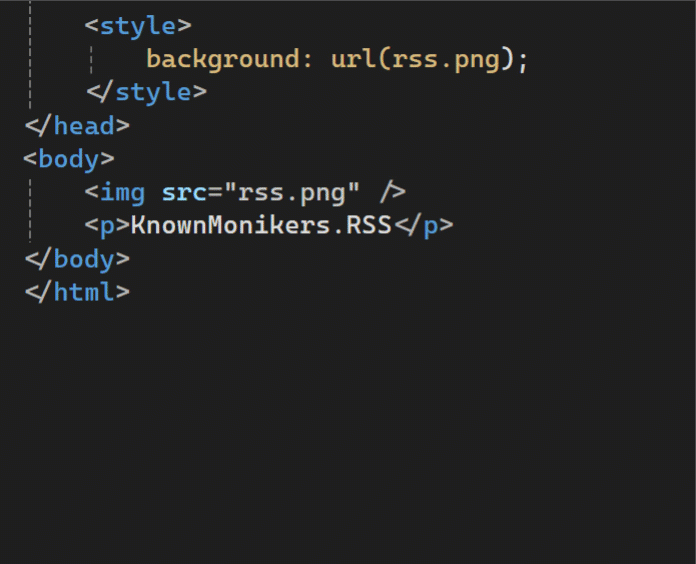The height and width of the screenshot is (564, 696).
Task: Place cursor on the img tag name
Action: [x=122, y=192]
